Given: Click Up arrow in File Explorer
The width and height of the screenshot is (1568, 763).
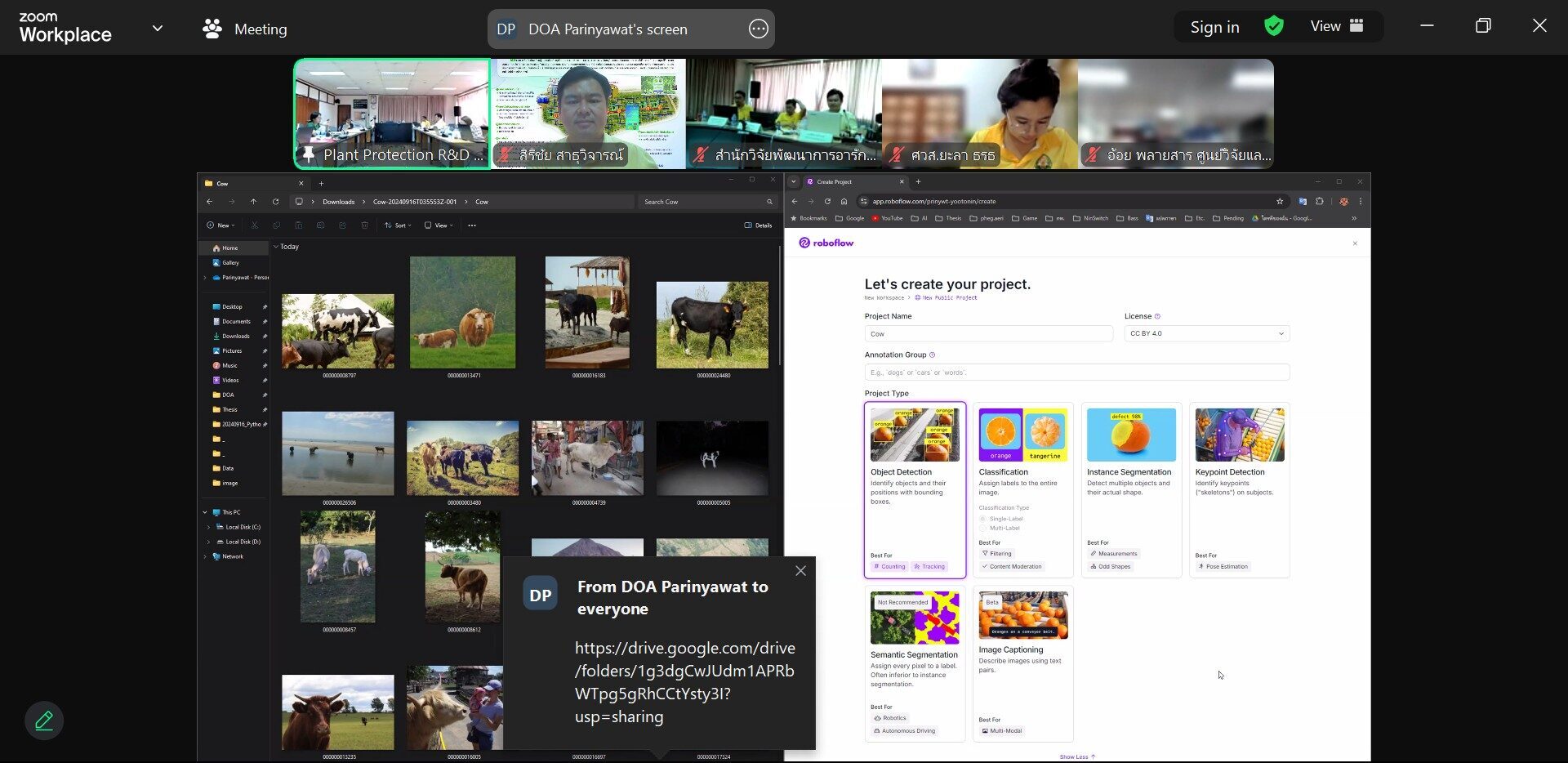Looking at the screenshot, I should [x=253, y=202].
